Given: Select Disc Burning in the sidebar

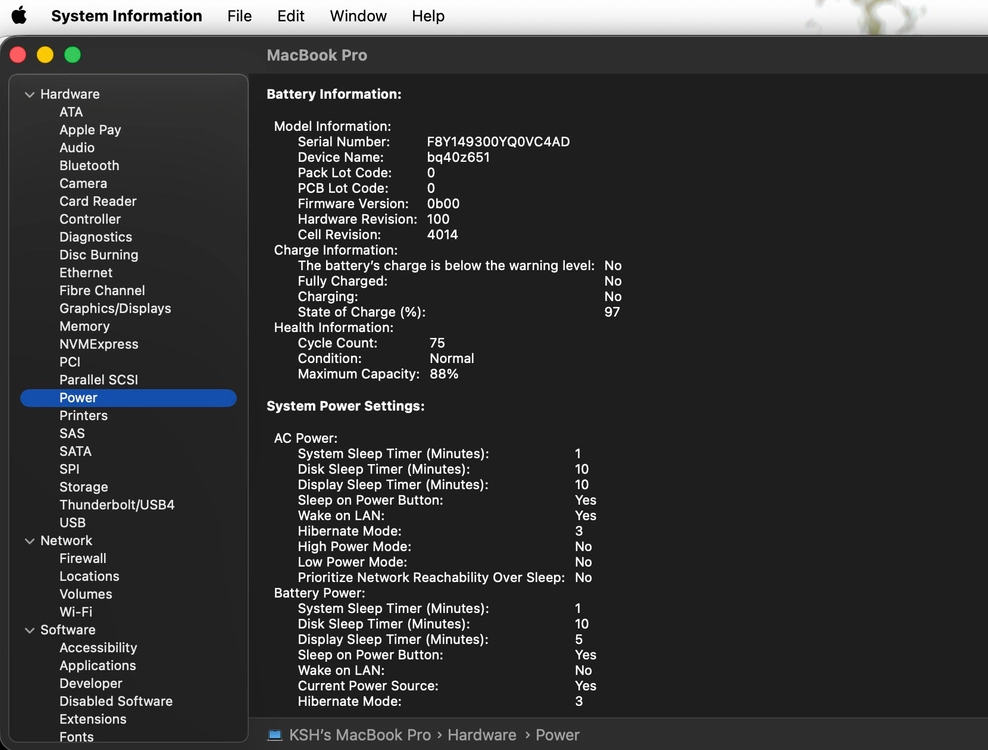Looking at the screenshot, I should click(99, 255).
